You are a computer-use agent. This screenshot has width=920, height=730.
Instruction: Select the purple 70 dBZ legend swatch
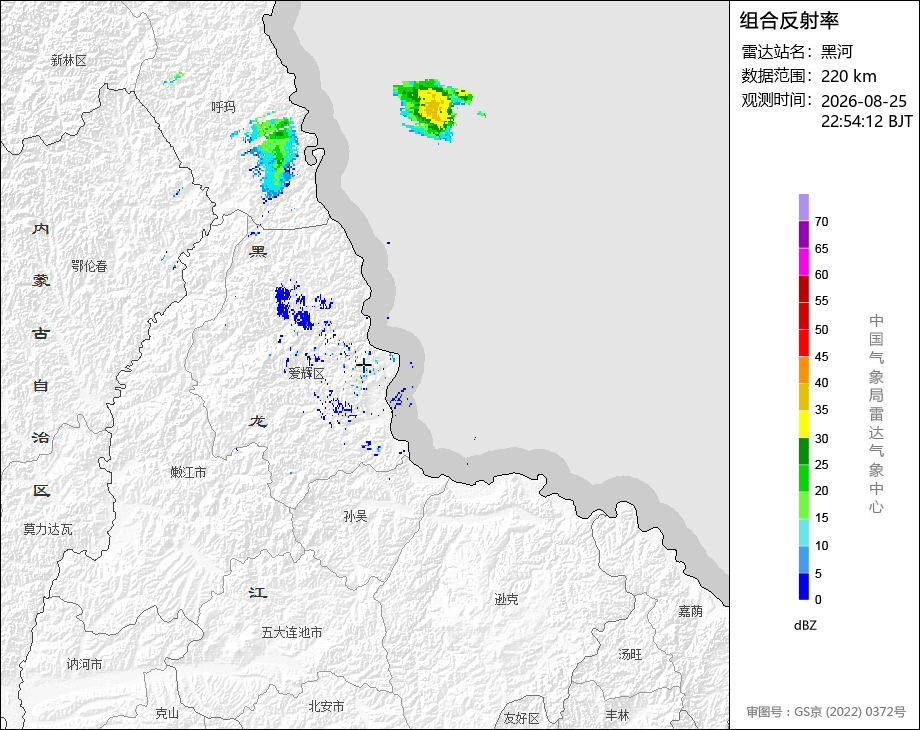click(804, 207)
